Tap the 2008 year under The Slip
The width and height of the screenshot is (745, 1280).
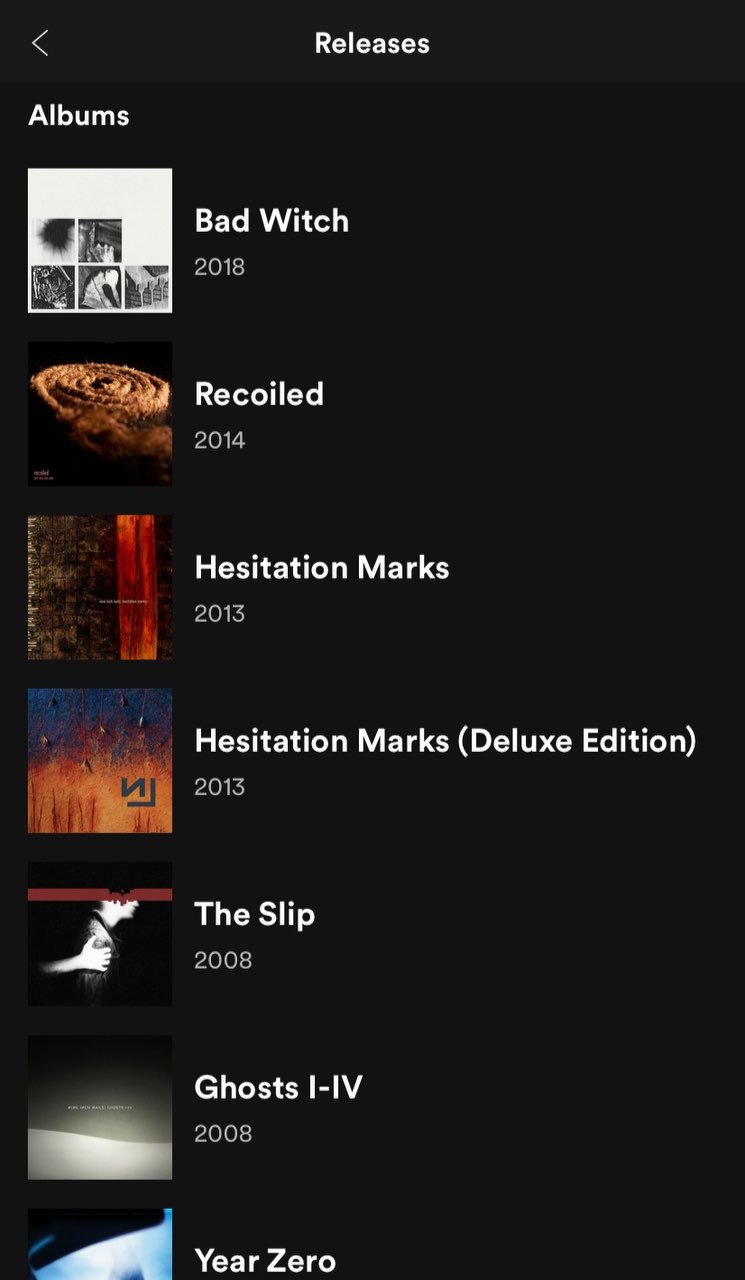(223, 960)
